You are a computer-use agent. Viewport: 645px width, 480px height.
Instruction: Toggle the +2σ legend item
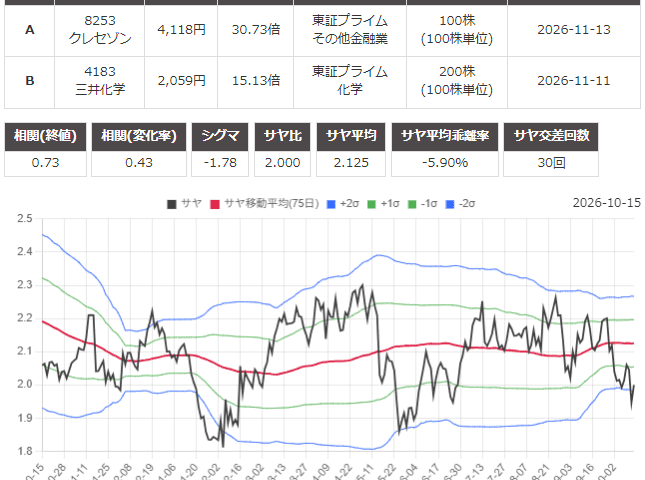pyautogui.click(x=343, y=204)
